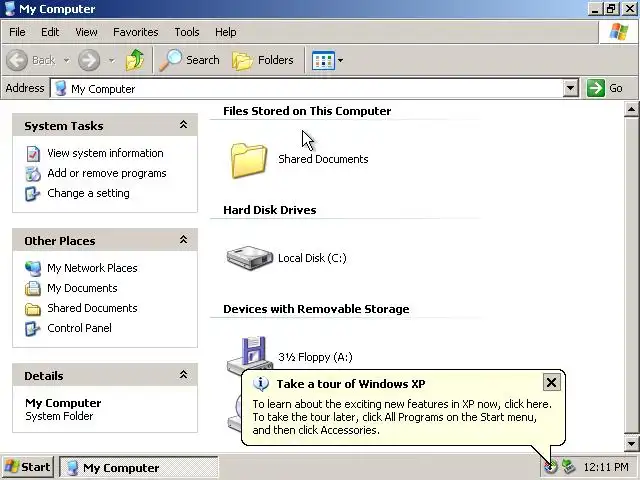Click the My Network Places icon

point(33,268)
